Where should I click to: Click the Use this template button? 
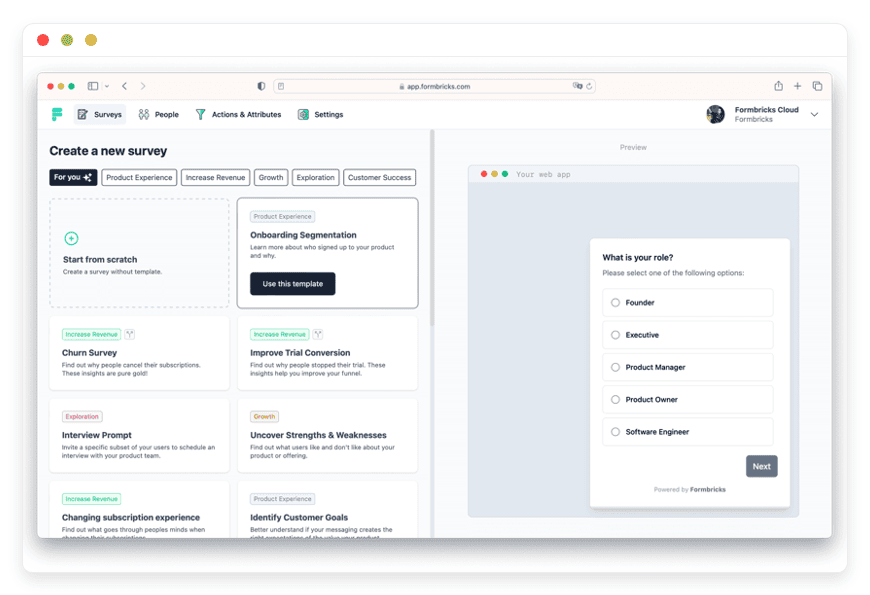point(292,284)
